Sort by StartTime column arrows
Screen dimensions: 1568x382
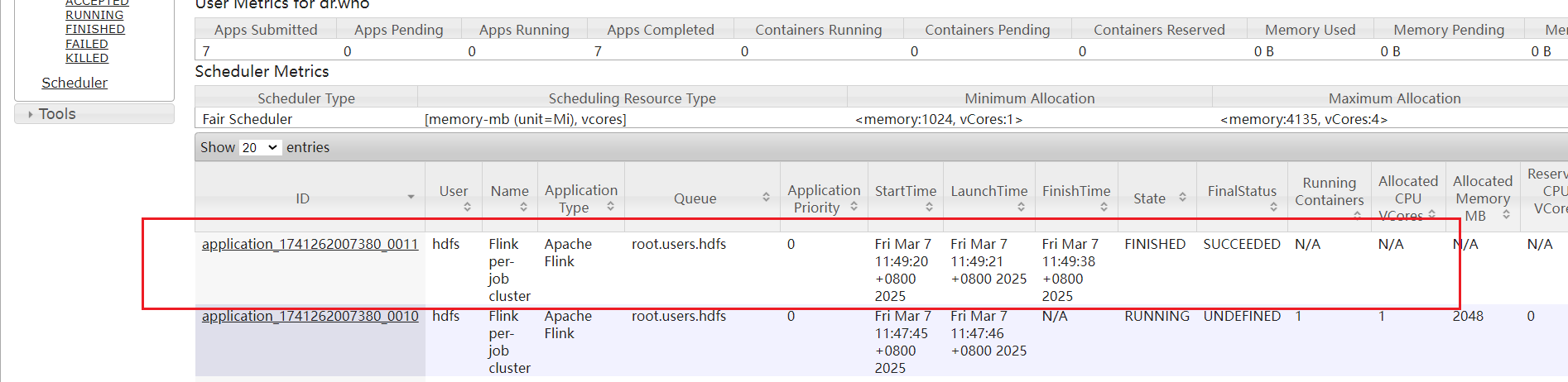click(x=929, y=207)
